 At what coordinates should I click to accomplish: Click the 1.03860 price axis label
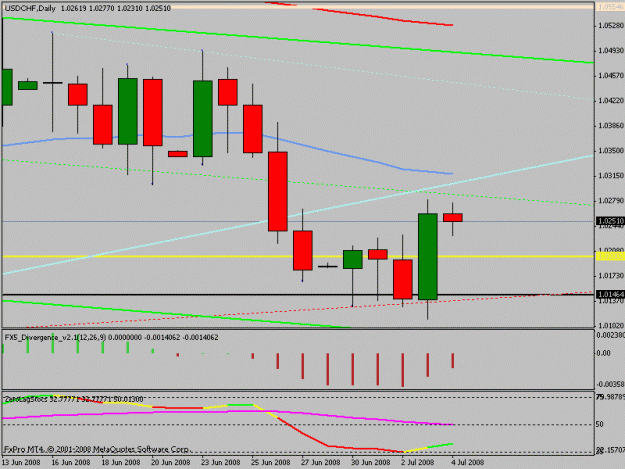tap(611, 126)
